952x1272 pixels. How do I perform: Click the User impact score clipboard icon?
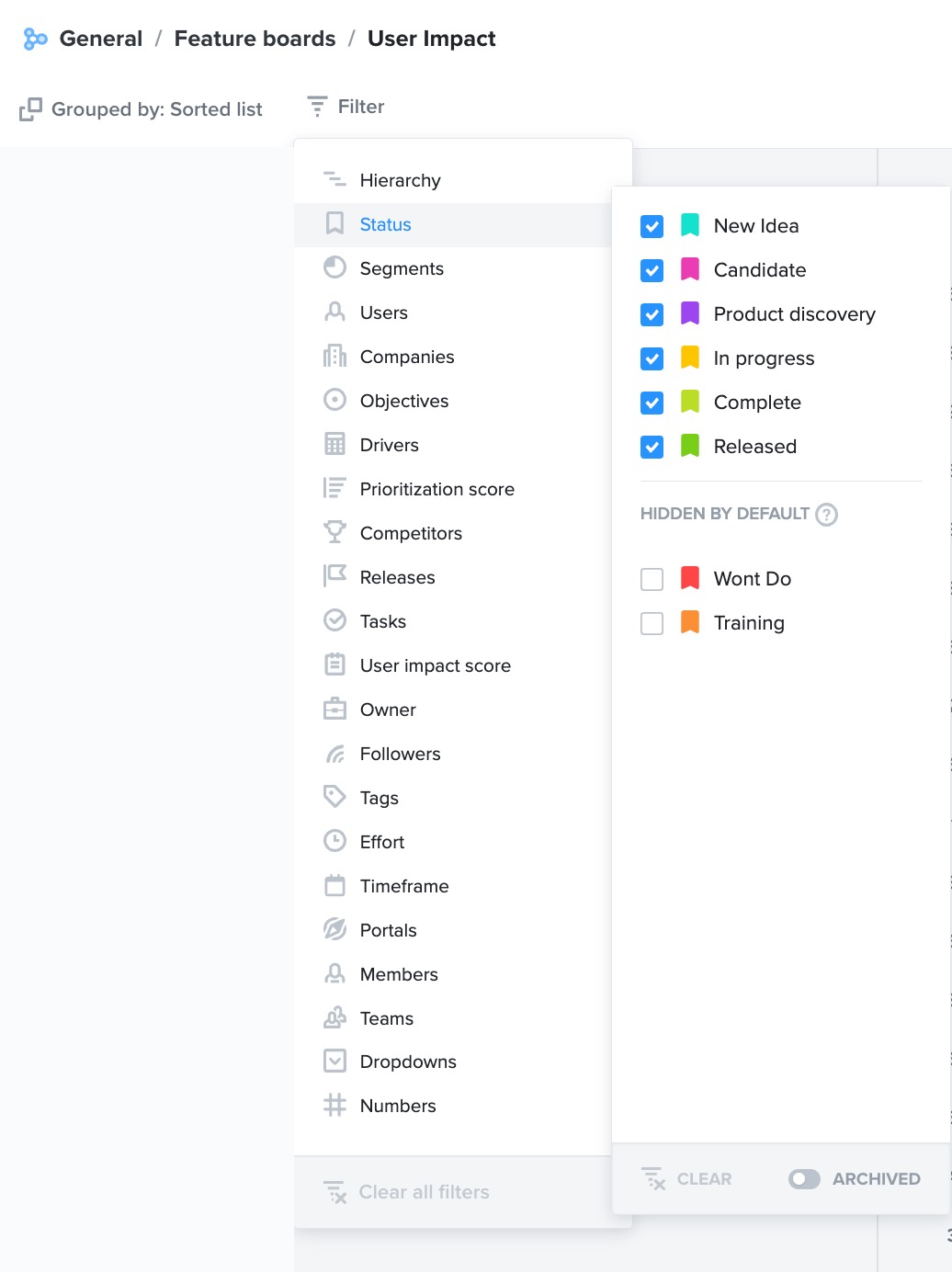click(x=334, y=664)
